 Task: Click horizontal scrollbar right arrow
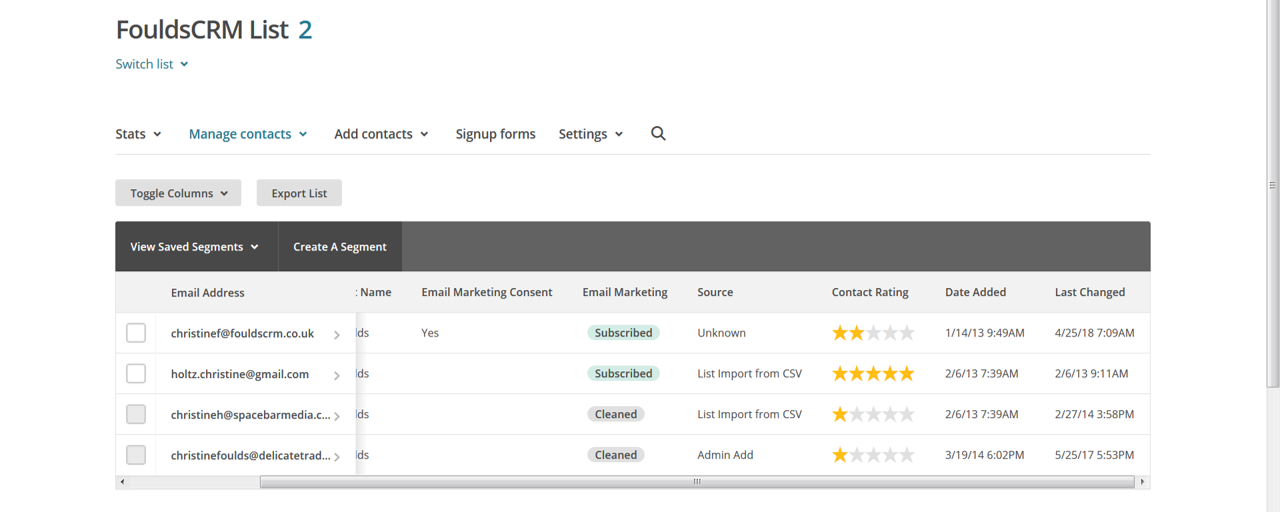pos(1143,482)
